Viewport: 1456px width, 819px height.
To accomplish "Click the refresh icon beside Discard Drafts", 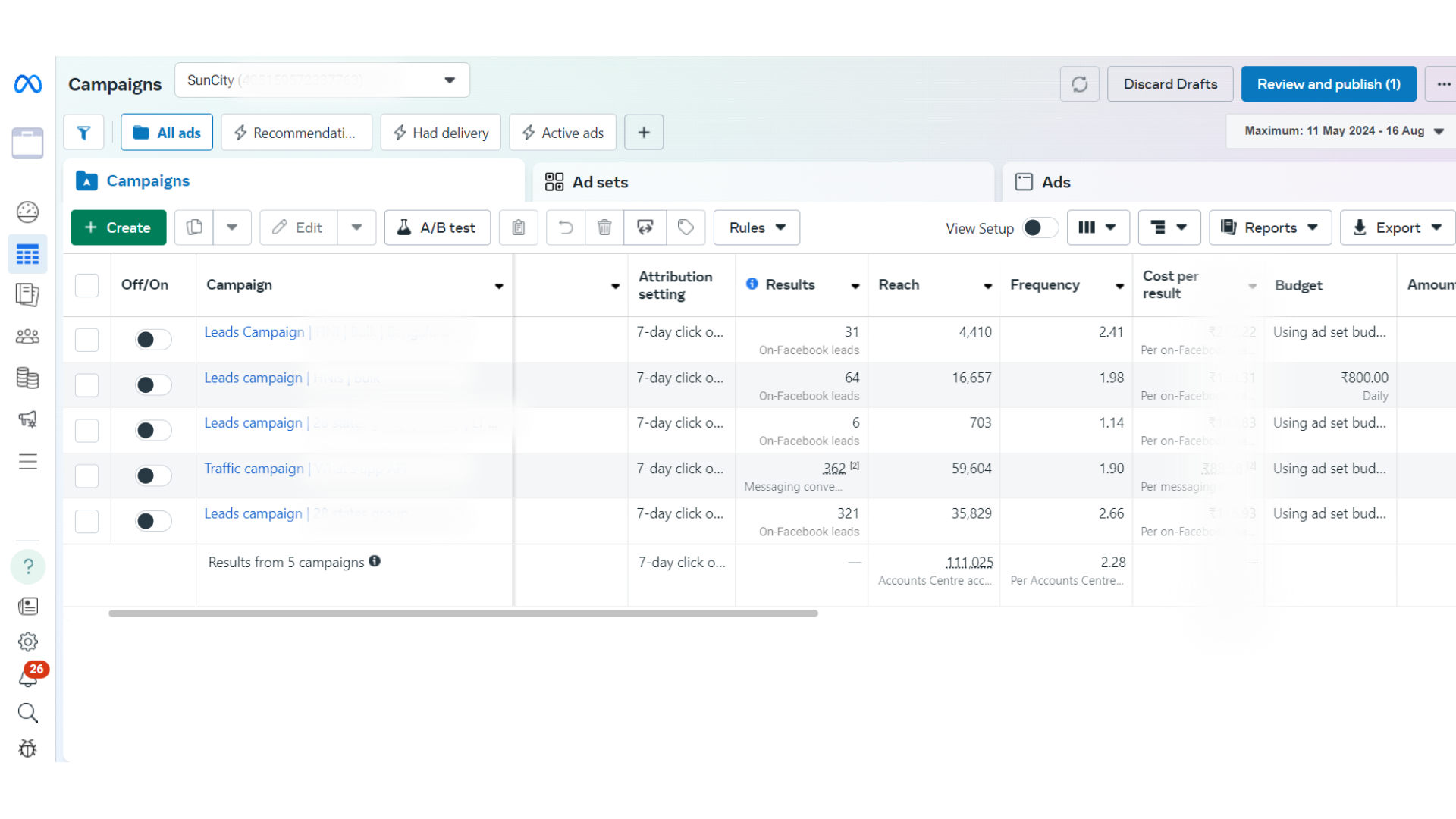I will click(1079, 84).
